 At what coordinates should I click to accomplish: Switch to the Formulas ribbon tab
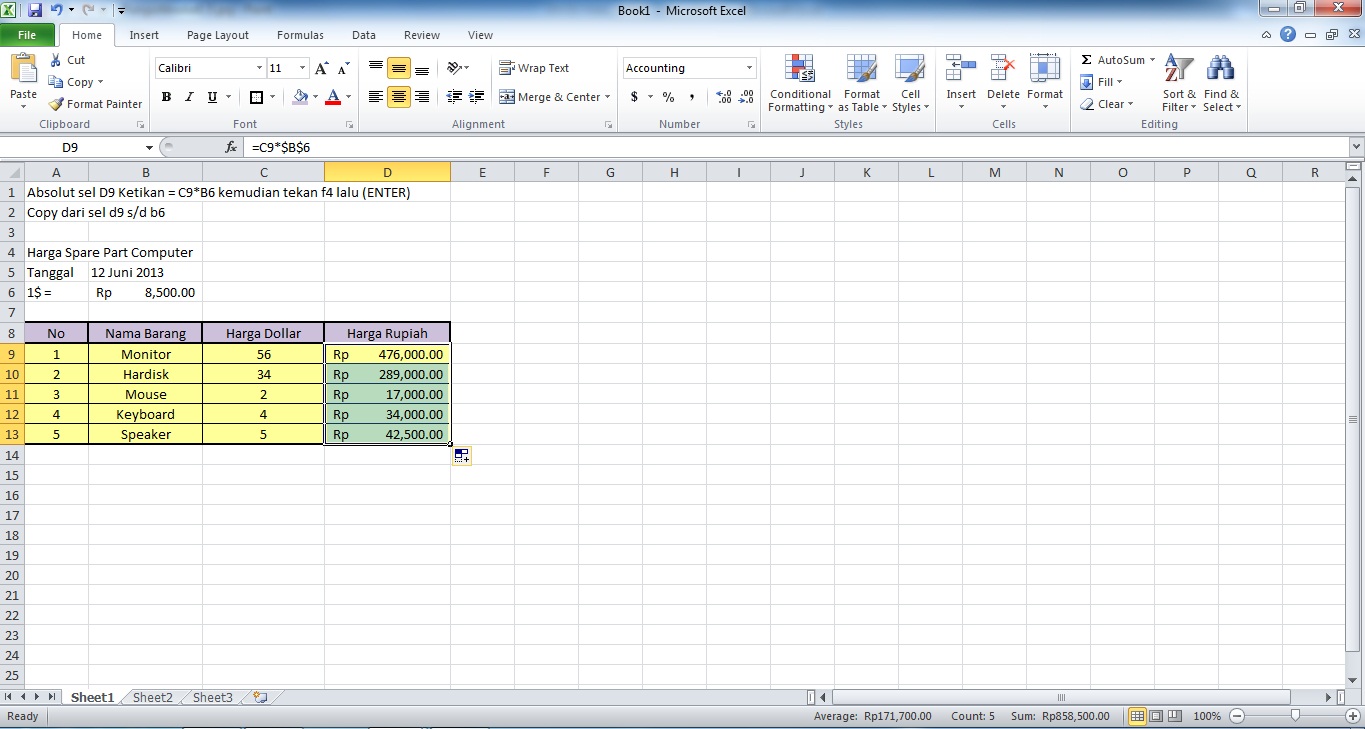coord(300,34)
